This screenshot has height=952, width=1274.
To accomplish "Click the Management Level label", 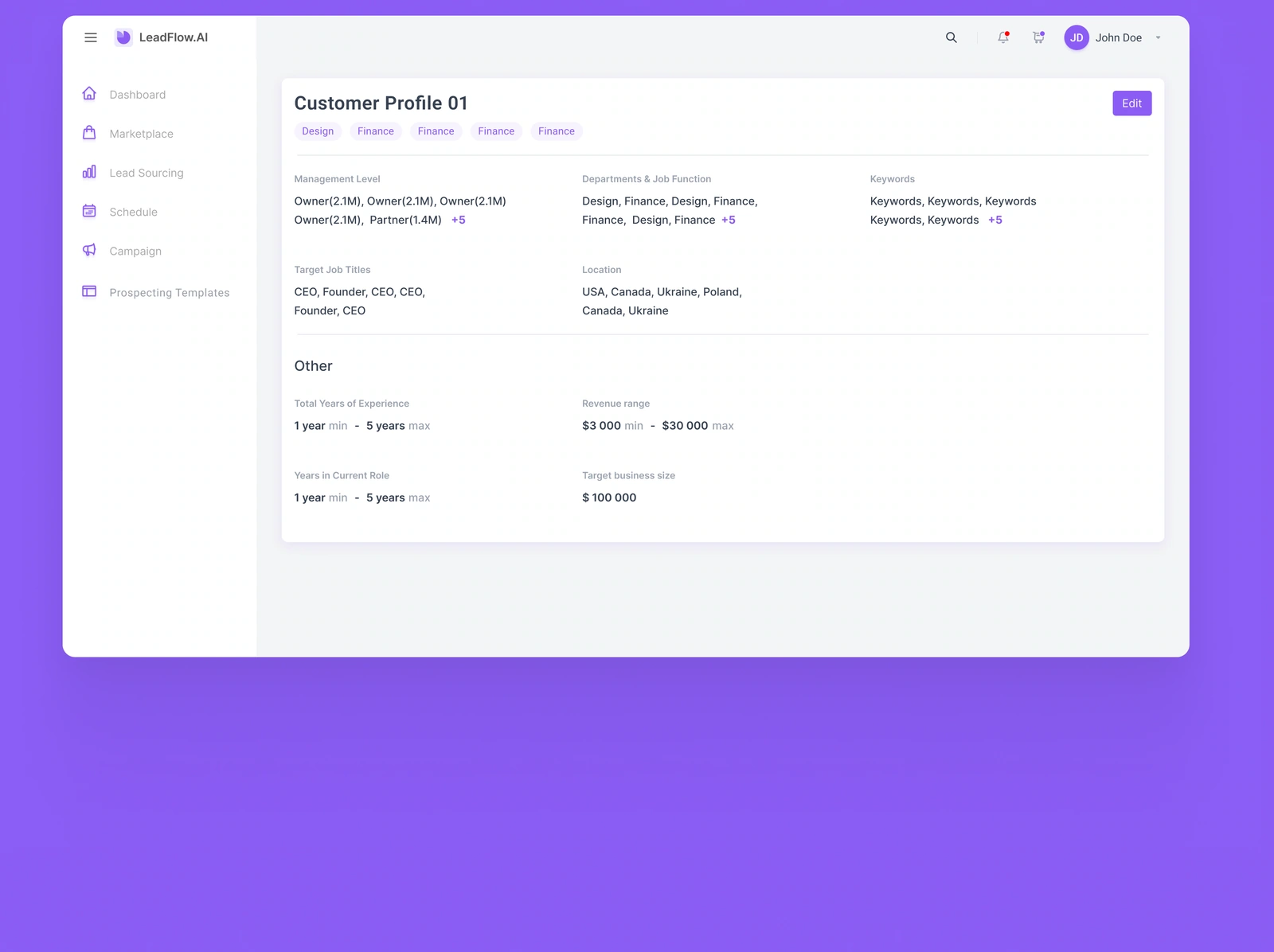I will coord(338,179).
